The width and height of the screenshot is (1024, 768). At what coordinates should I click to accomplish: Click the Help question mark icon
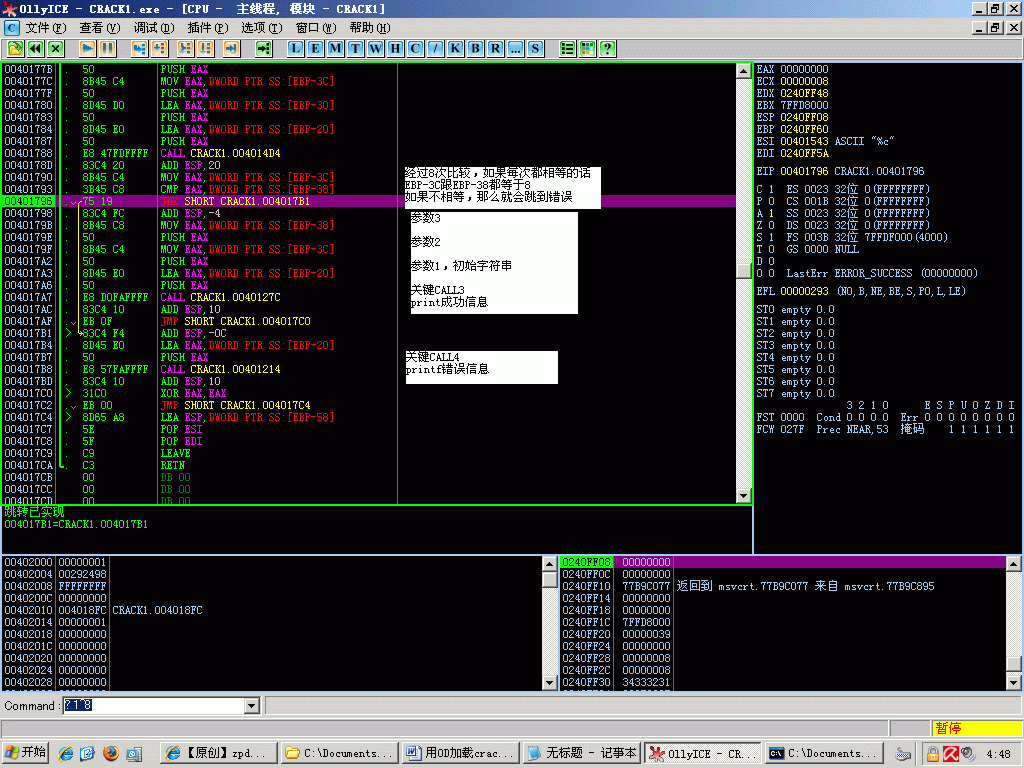(607, 48)
